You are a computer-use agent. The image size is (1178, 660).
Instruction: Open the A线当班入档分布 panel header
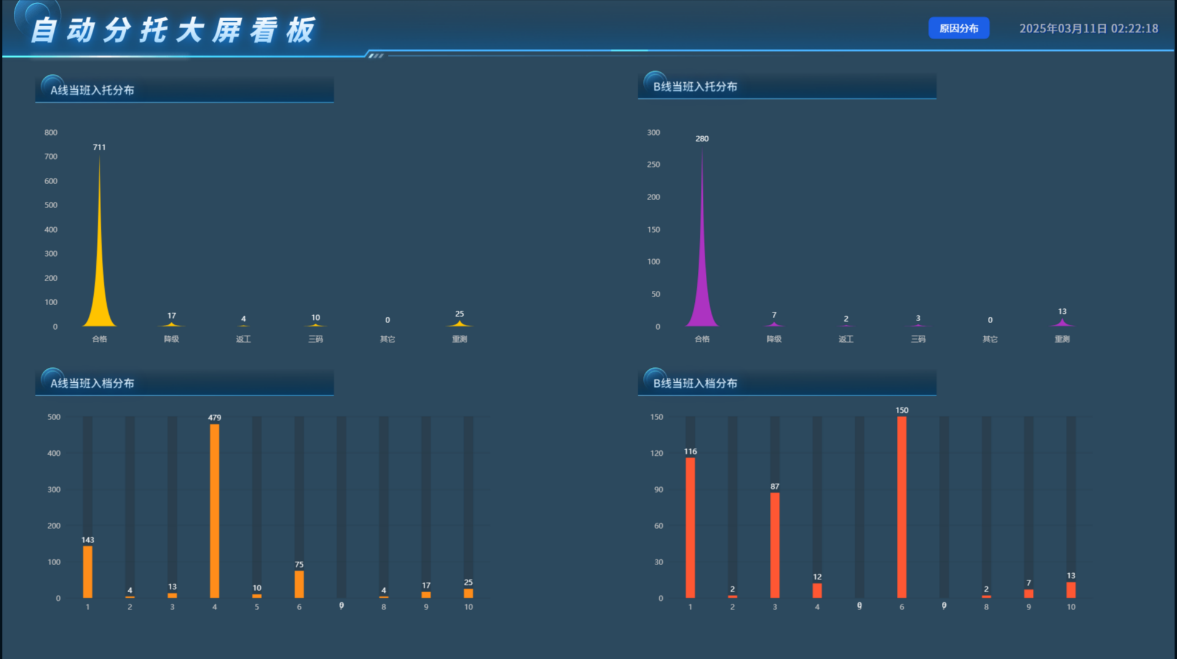tap(184, 382)
